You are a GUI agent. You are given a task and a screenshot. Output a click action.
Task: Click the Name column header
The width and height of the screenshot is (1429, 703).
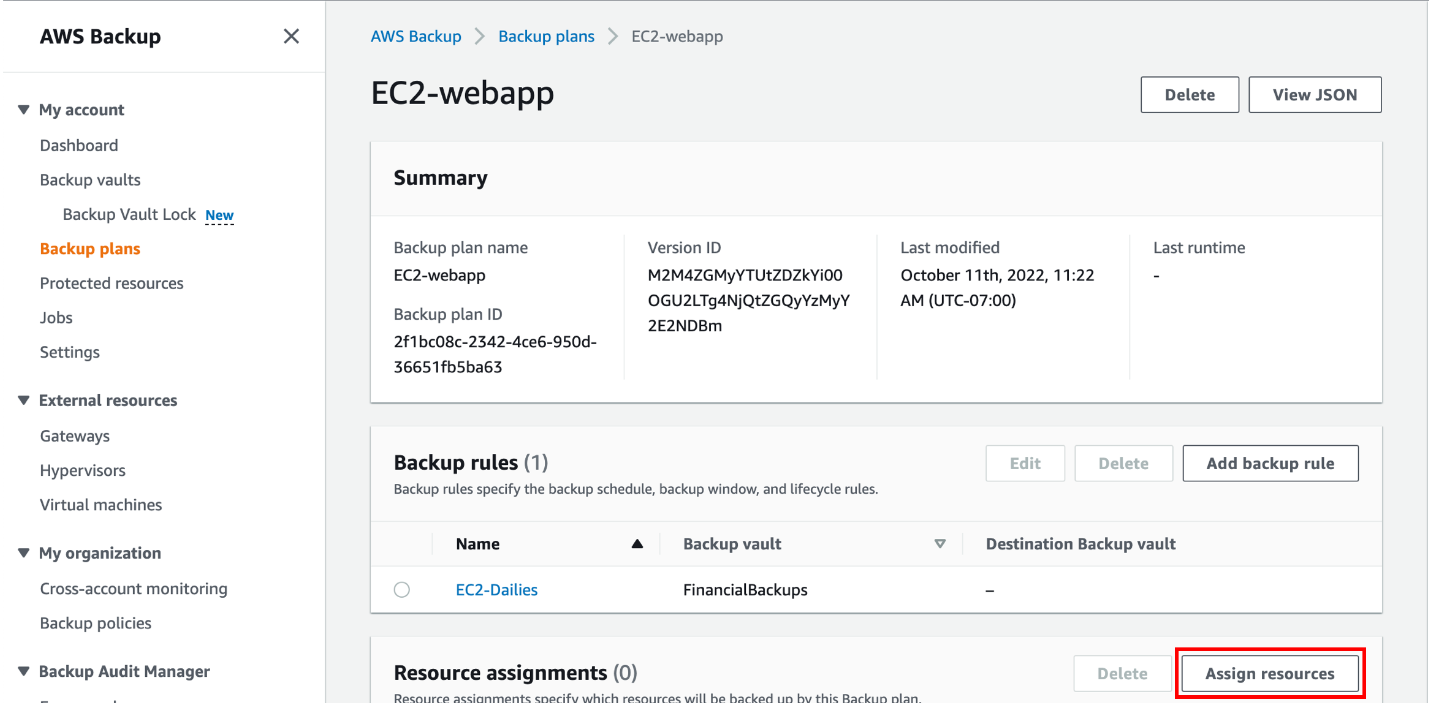point(478,544)
